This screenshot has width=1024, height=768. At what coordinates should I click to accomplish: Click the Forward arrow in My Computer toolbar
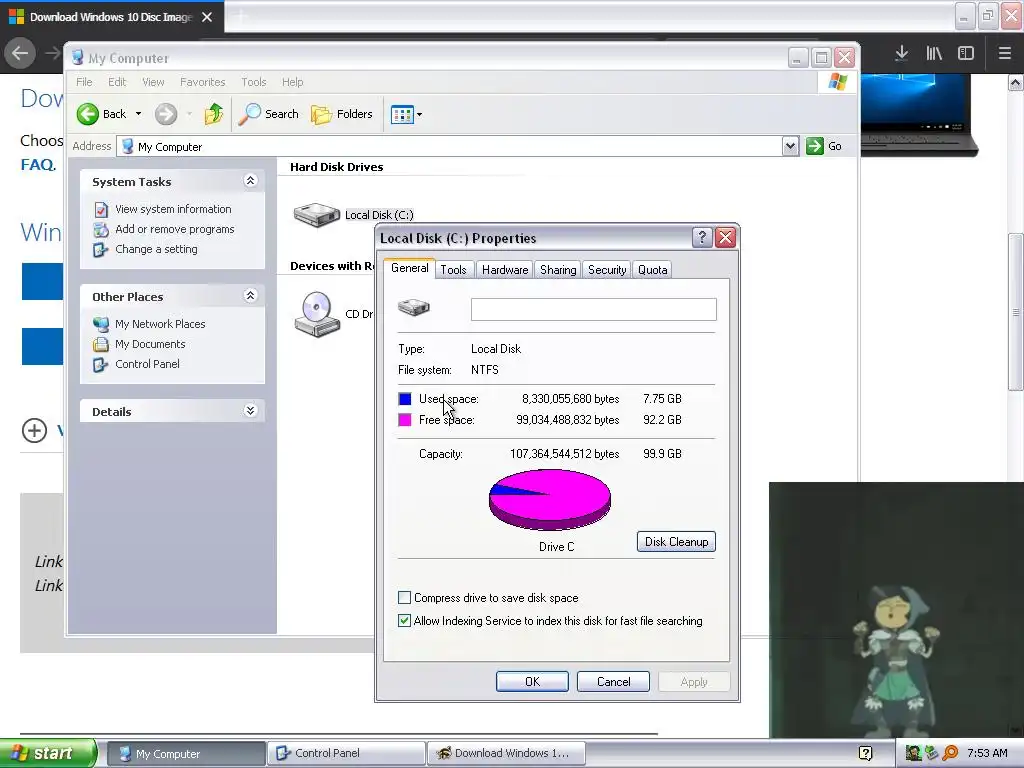166,114
